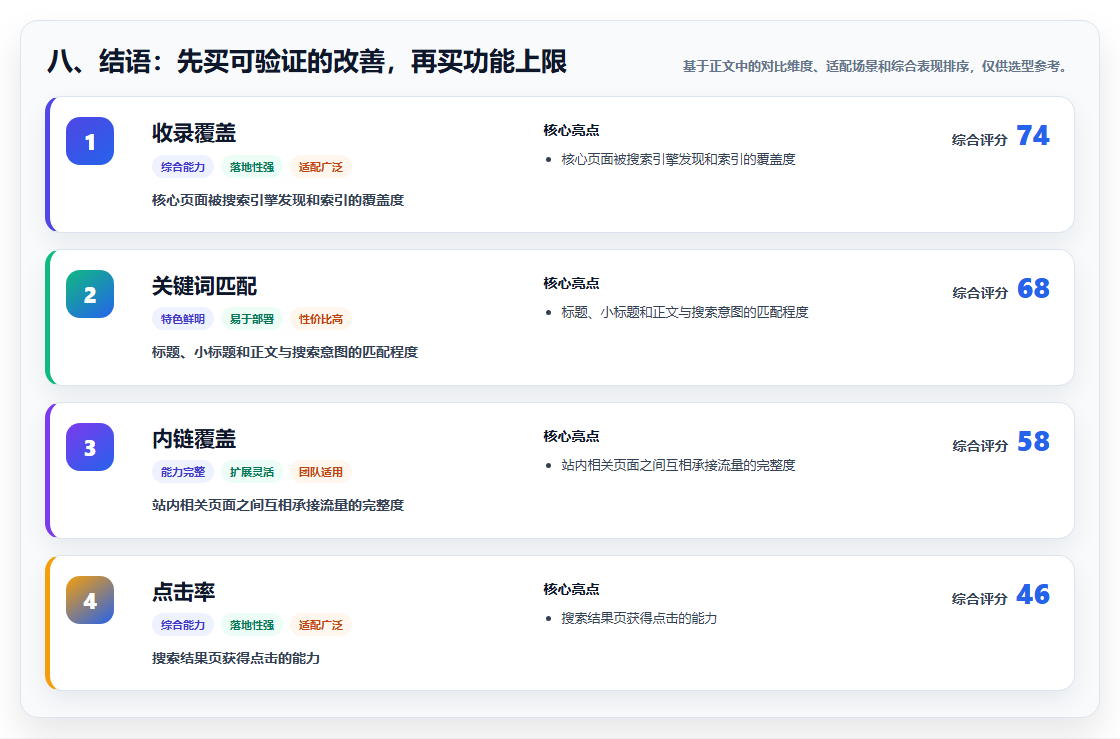Click the 团队适用 tag
This screenshot has height=739, width=1120.
click(x=321, y=472)
